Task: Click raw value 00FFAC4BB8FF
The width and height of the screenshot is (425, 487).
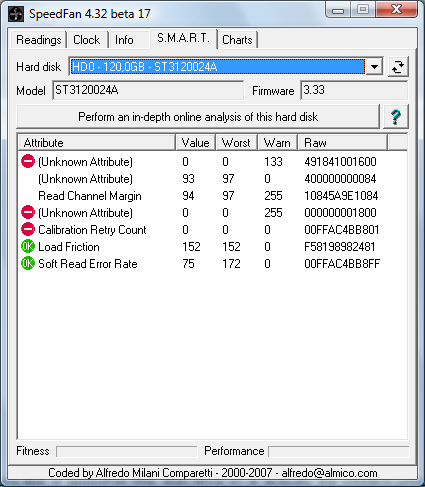Action: point(342,264)
